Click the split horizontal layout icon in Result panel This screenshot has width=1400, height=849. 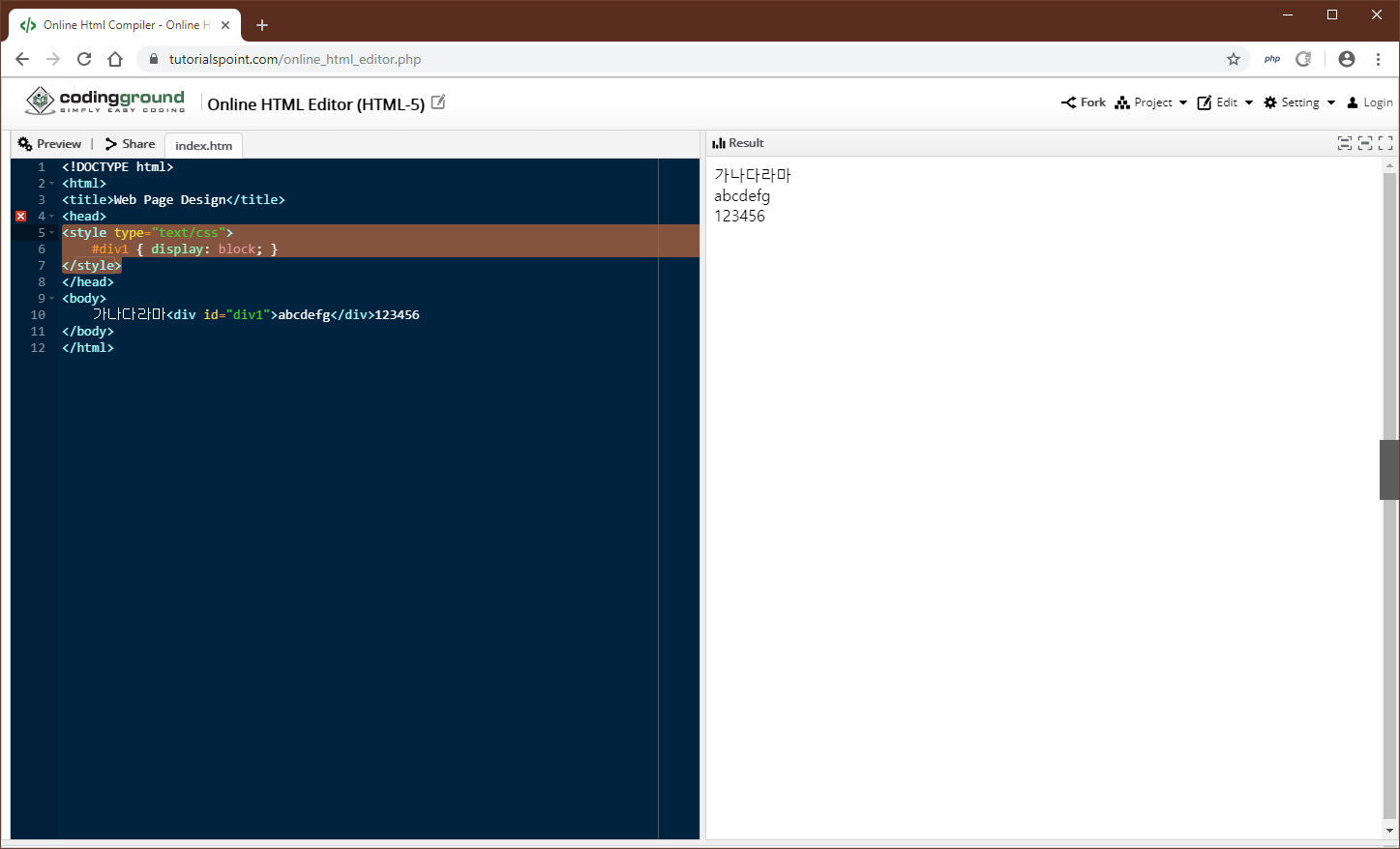1345,143
